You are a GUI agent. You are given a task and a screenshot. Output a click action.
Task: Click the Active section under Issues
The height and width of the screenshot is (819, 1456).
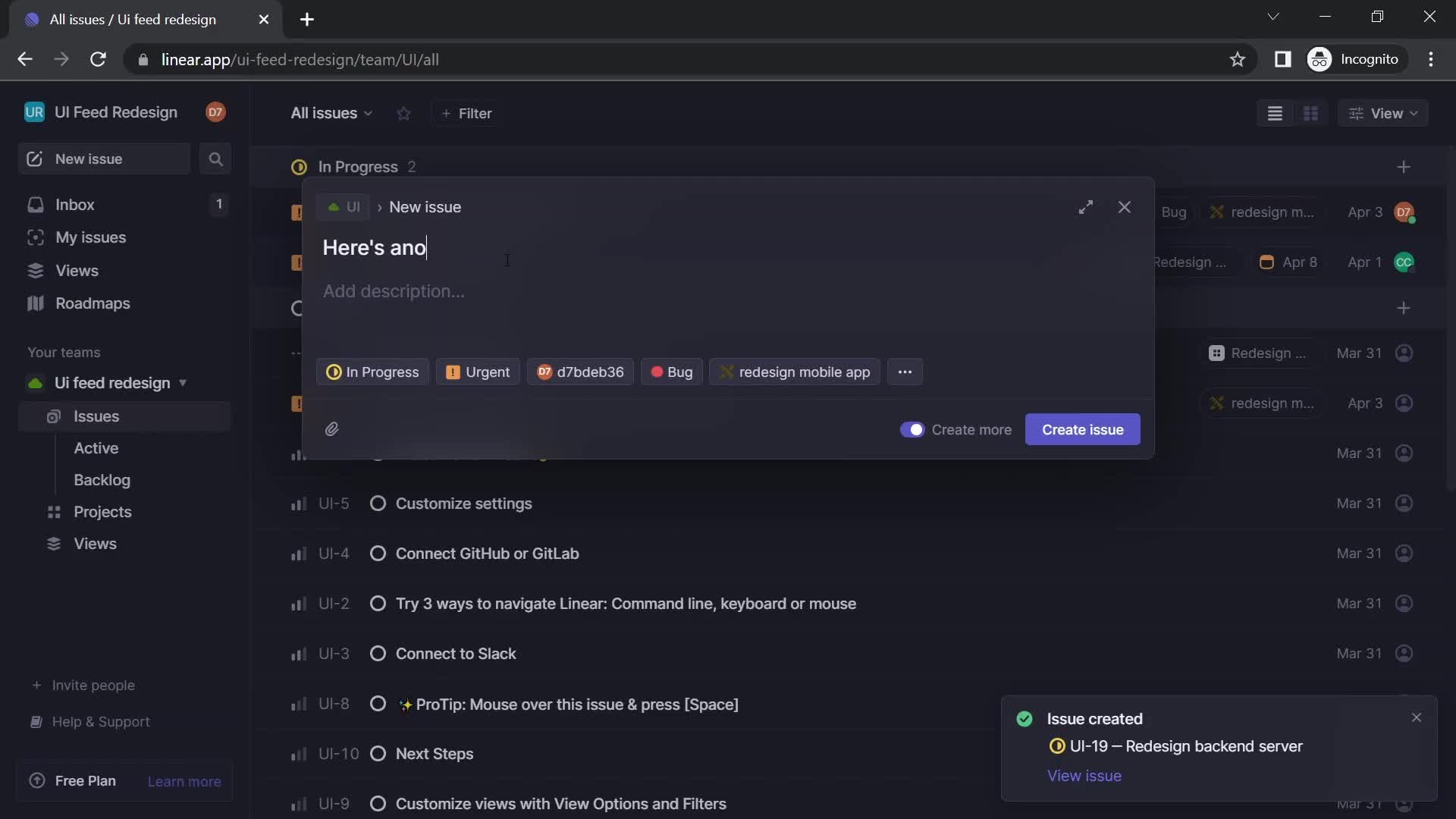pyautogui.click(x=96, y=448)
